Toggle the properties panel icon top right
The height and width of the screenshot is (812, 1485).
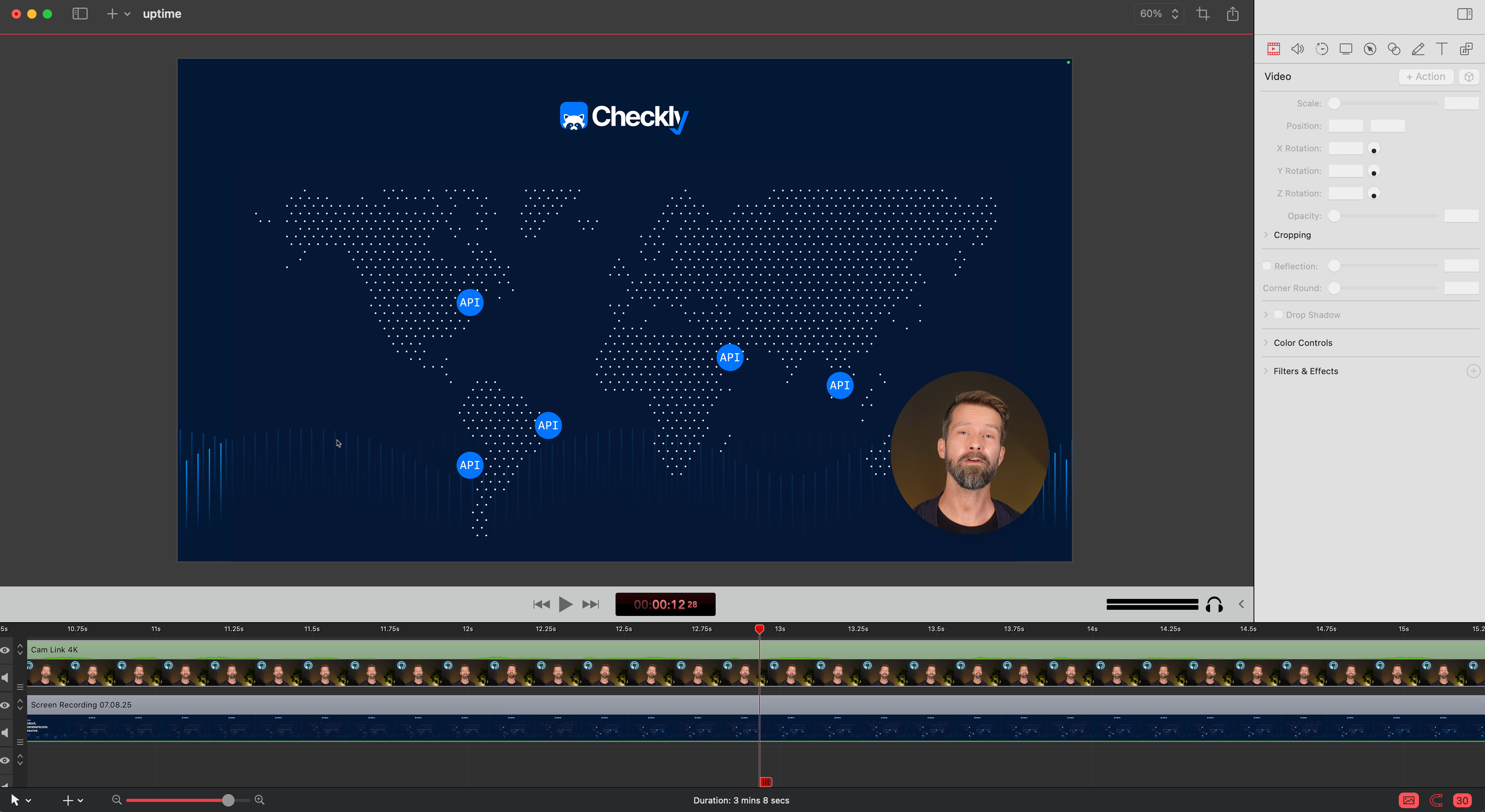pos(1465,14)
